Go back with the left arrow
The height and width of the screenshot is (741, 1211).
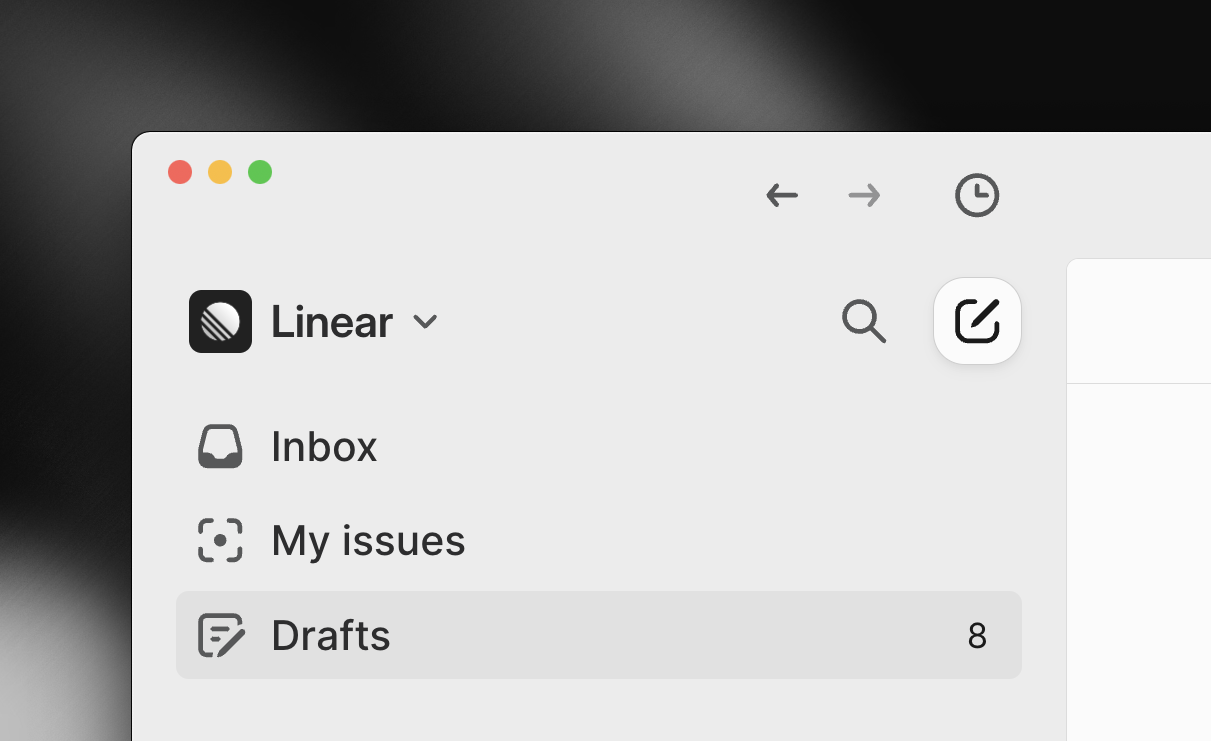tap(782, 195)
